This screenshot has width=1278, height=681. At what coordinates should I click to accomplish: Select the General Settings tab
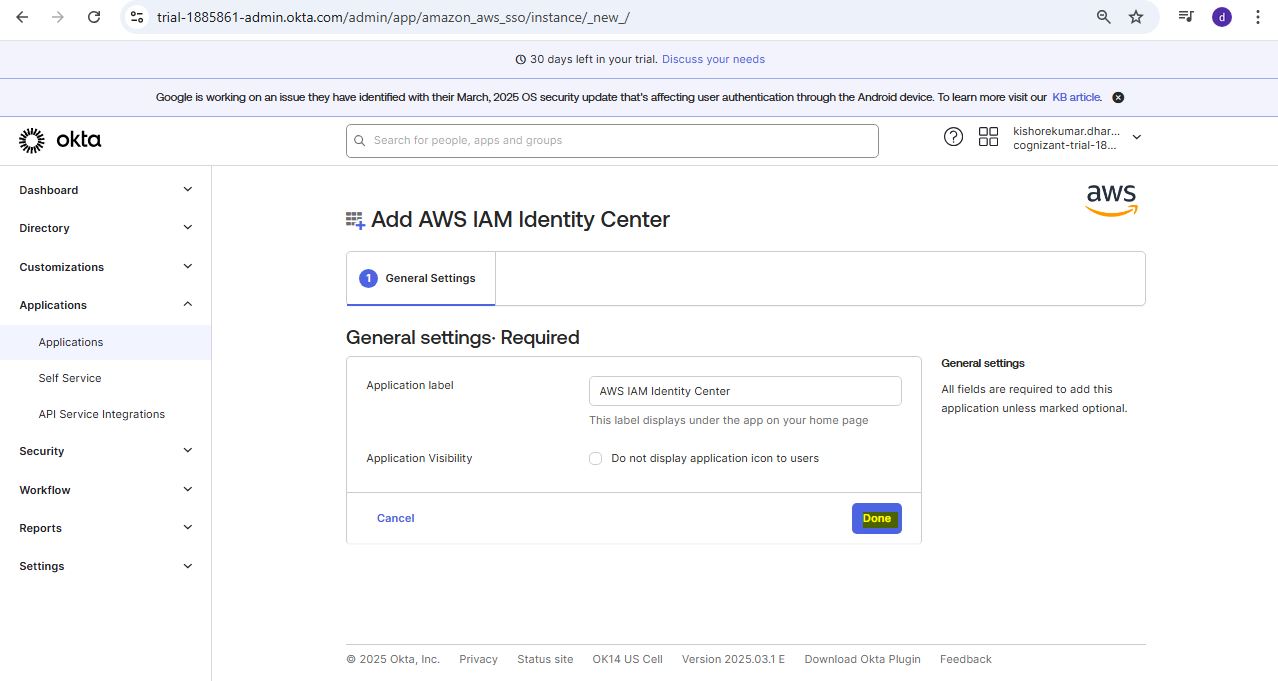(420, 278)
